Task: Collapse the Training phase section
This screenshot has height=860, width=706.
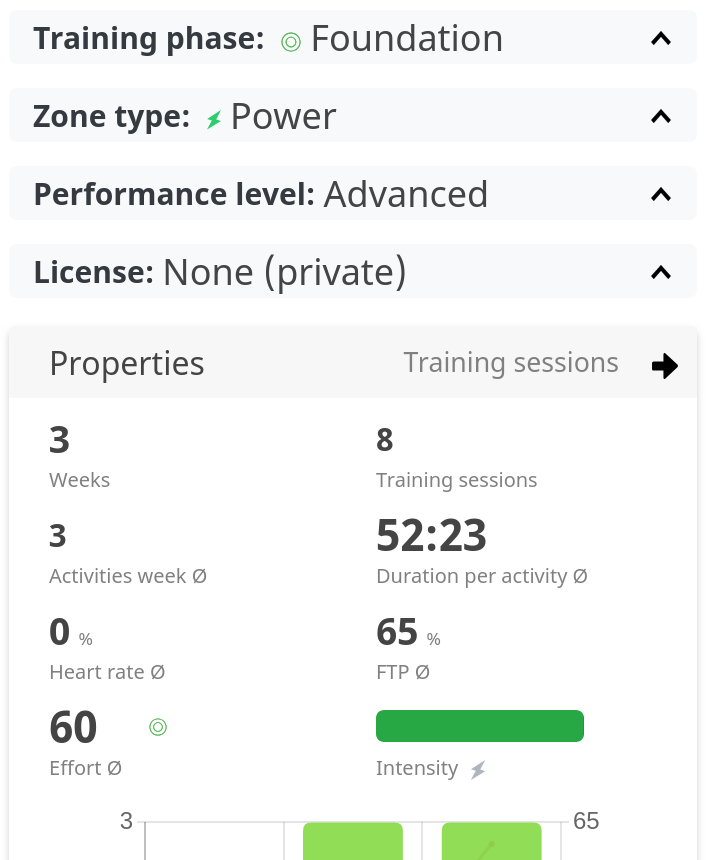Action: [x=660, y=39]
